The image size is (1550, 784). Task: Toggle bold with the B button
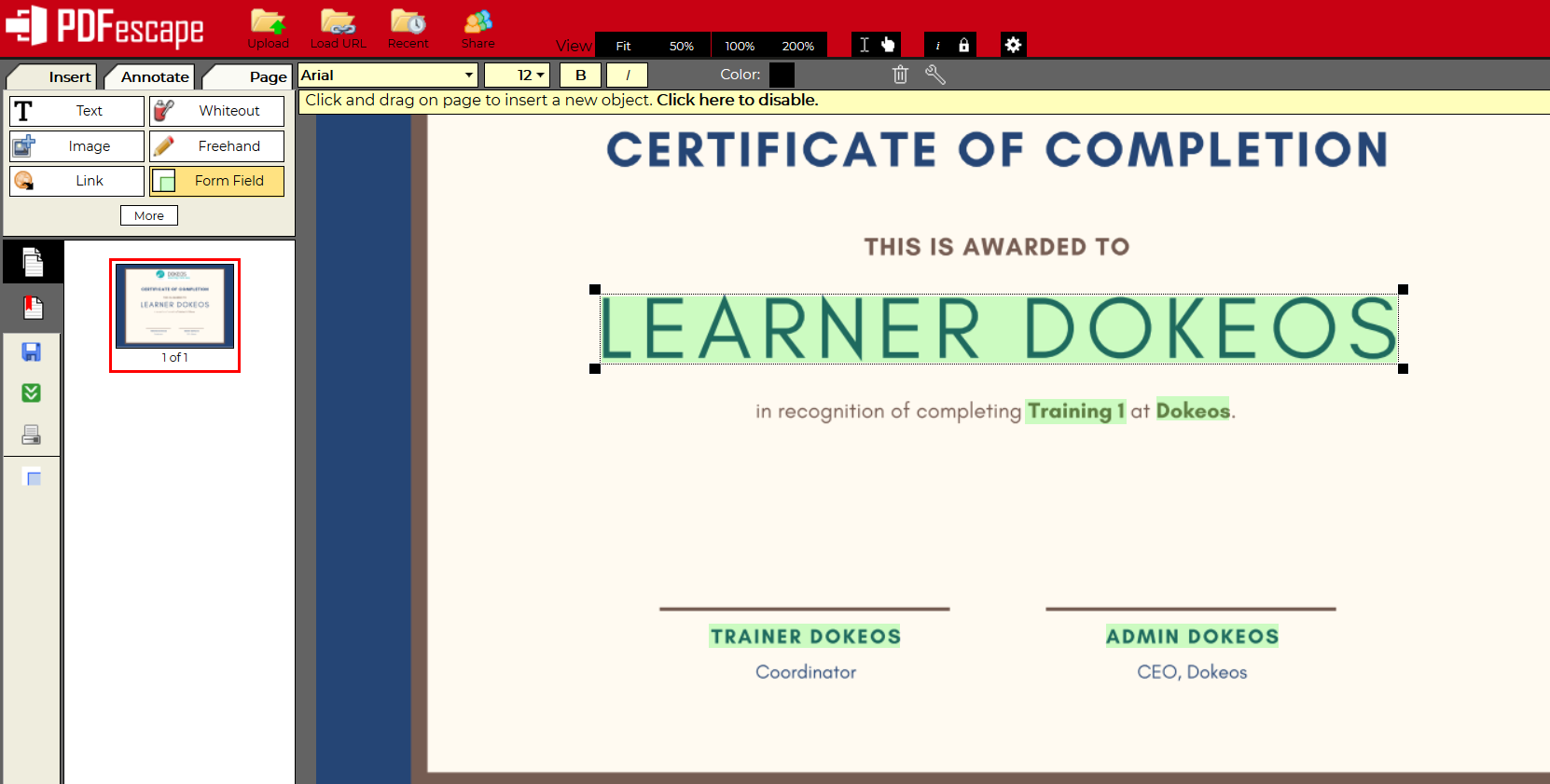(x=581, y=75)
